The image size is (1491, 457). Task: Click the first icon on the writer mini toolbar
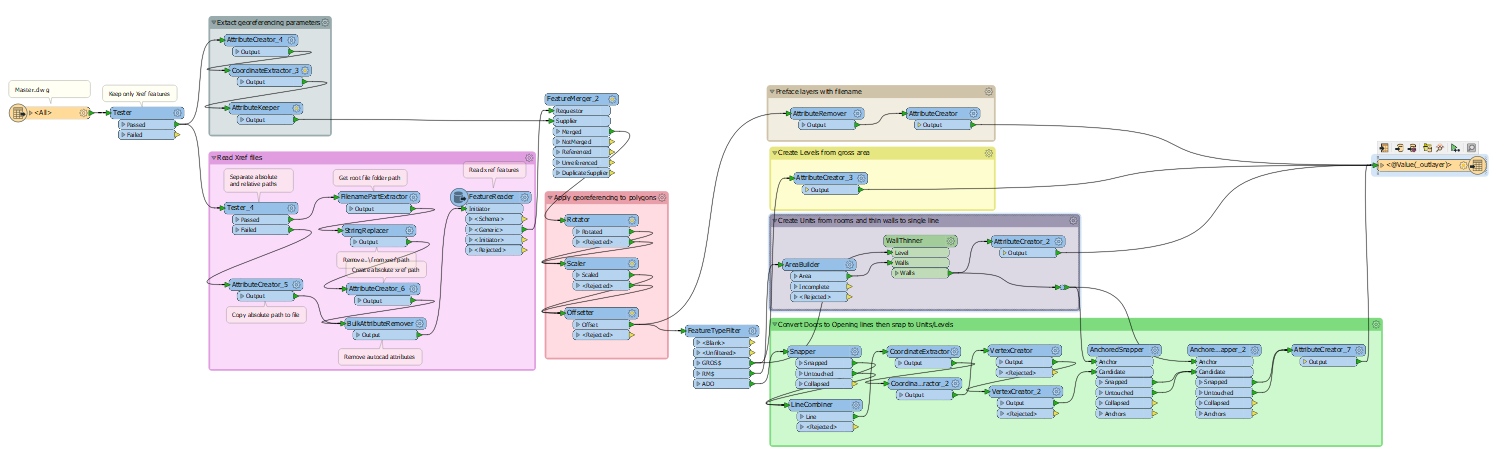pyautogui.click(x=1384, y=146)
